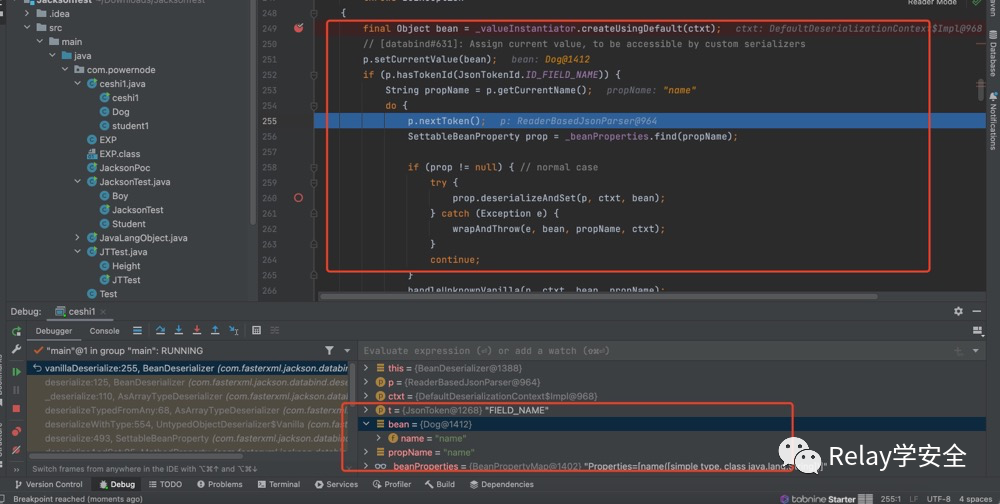
Task: Expand the propName variable
Action: (366, 452)
